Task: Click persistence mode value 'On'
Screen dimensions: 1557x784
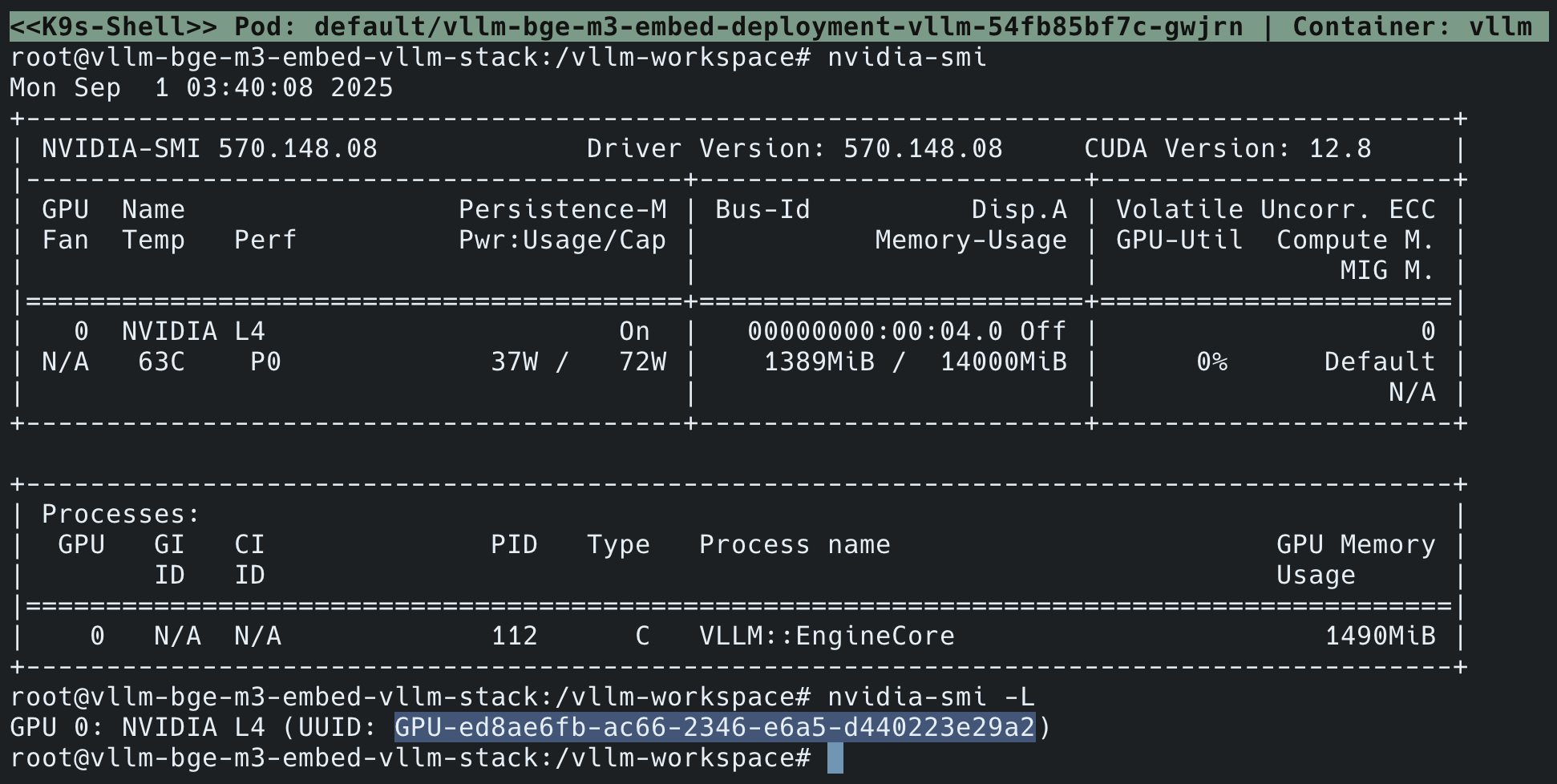Action: (634, 332)
